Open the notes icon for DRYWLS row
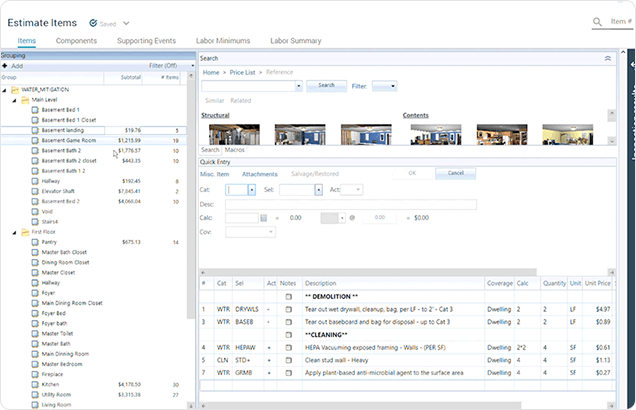The width and height of the screenshot is (636, 410). [x=289, y=310]
